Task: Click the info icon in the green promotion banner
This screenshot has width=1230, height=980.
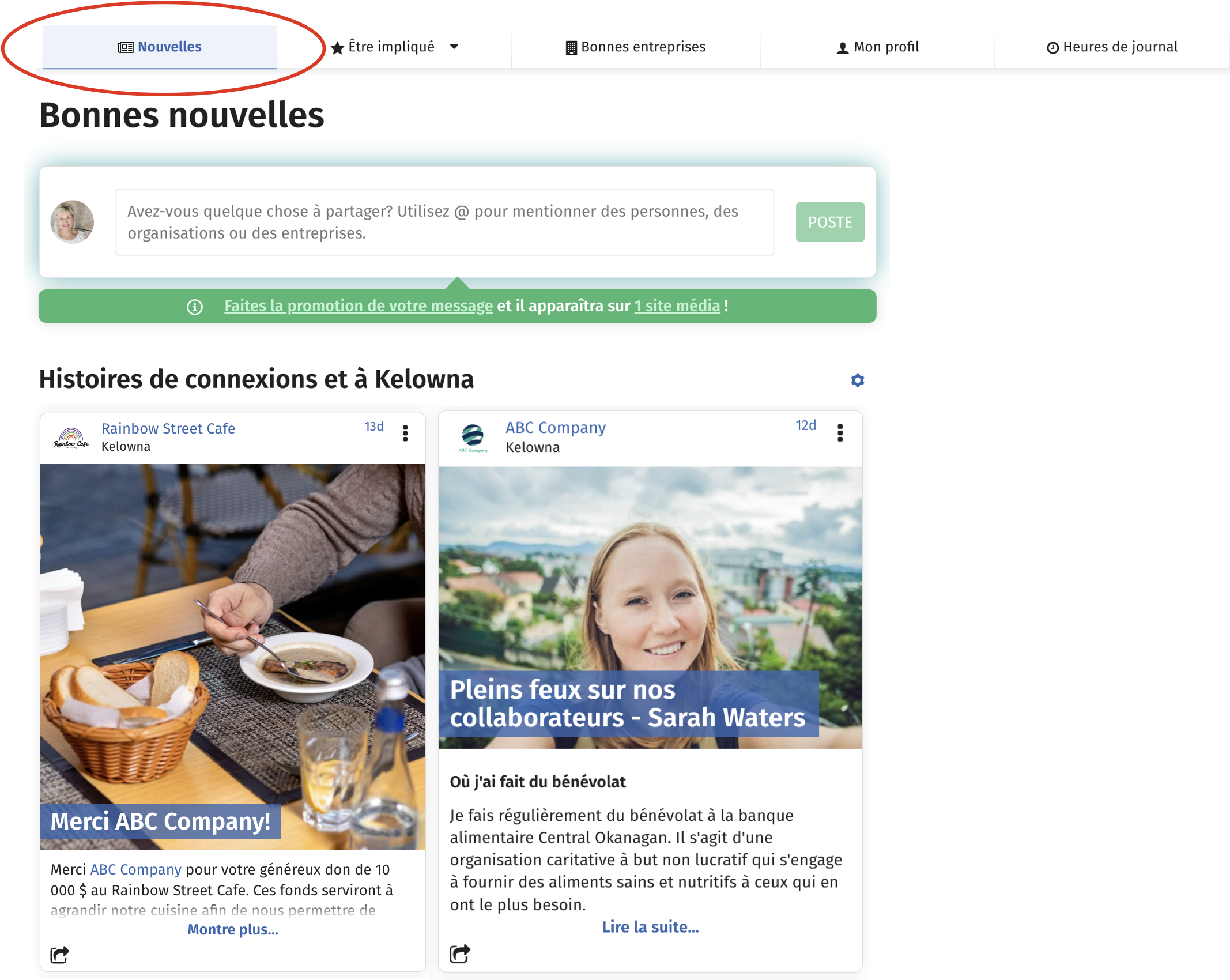Action: click(196, 306)
